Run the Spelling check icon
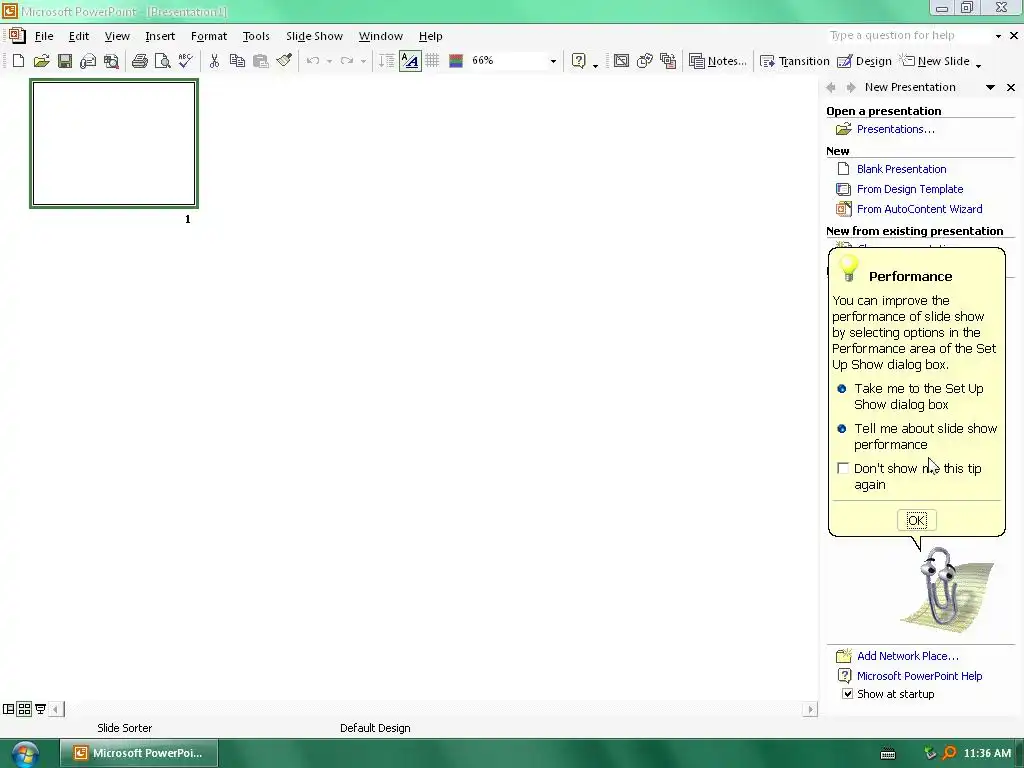Viewport: 1024px width, 768px height. (185, 61)
